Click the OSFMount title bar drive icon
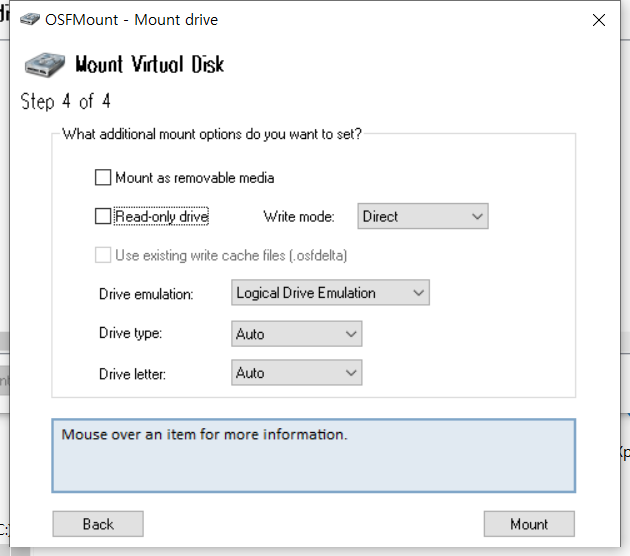Screen dimensions: 630x556 (30, 19)
